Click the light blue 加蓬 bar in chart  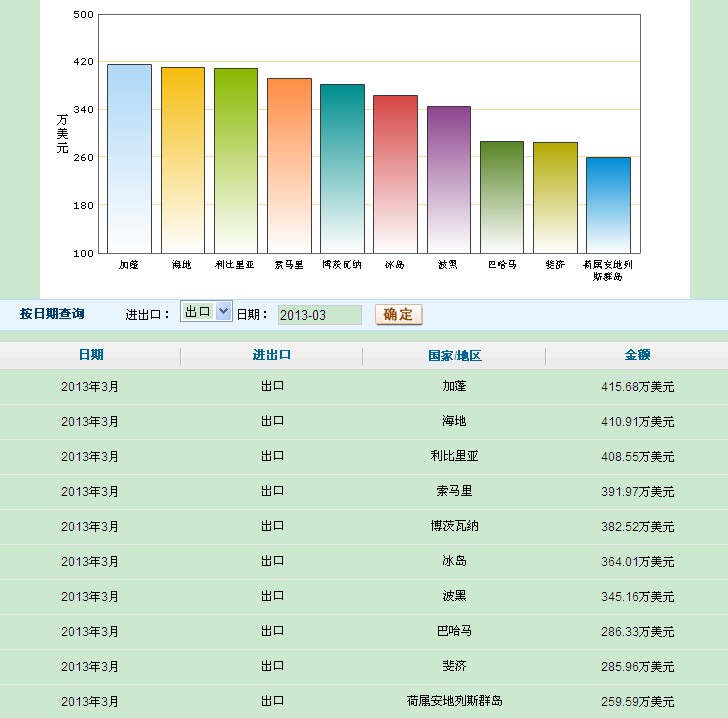[x=129, y=160]
